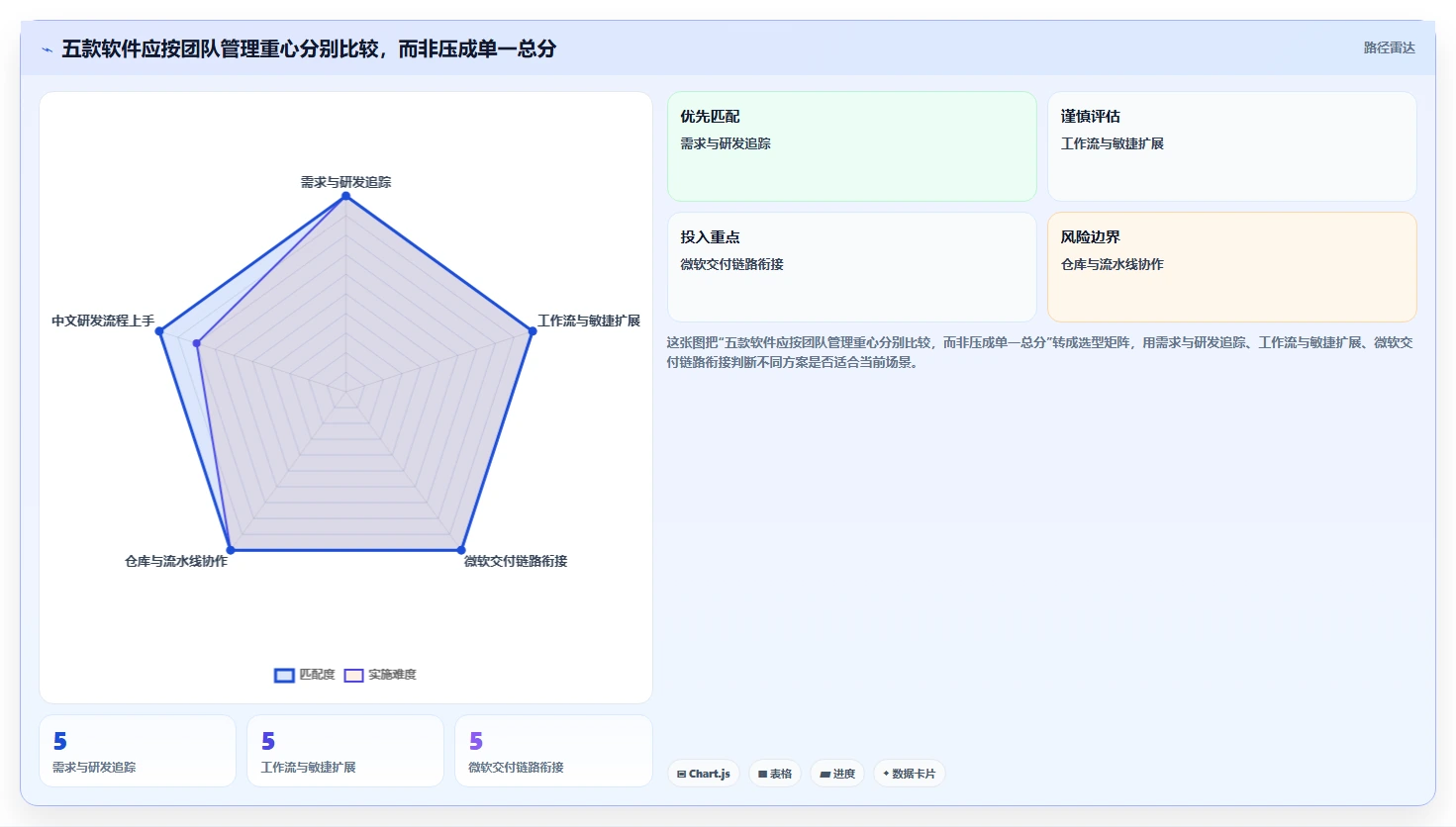Screen dimensions: 1456x827
Task: Click the 实施难度 purple legend swatch
Action: pyautogui.click(x=353, y=676)
